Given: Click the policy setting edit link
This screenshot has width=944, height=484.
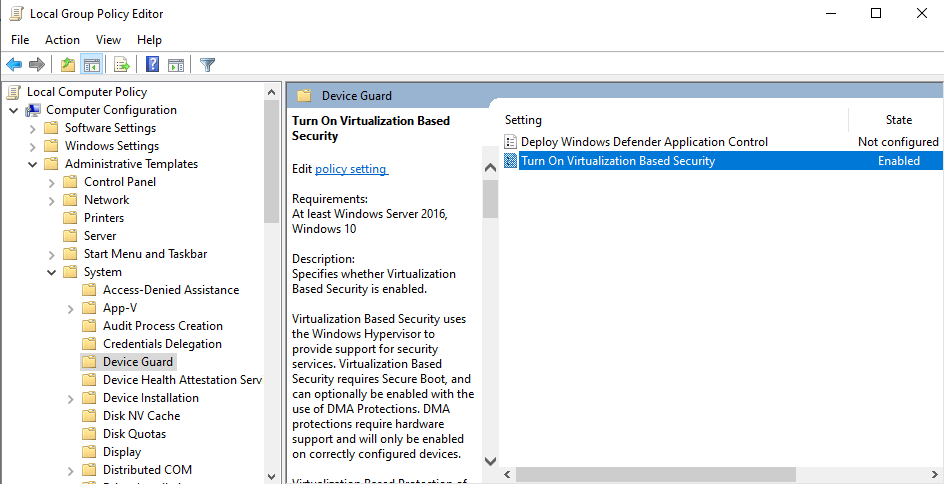Looking at the screenshot, I should click(352, 169).
